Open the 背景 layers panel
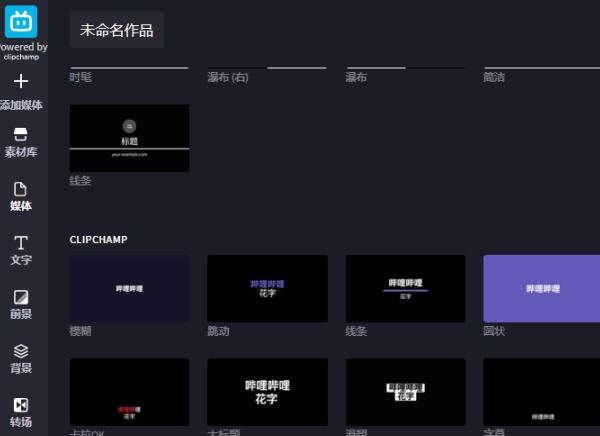 click(x=21, y=351)
